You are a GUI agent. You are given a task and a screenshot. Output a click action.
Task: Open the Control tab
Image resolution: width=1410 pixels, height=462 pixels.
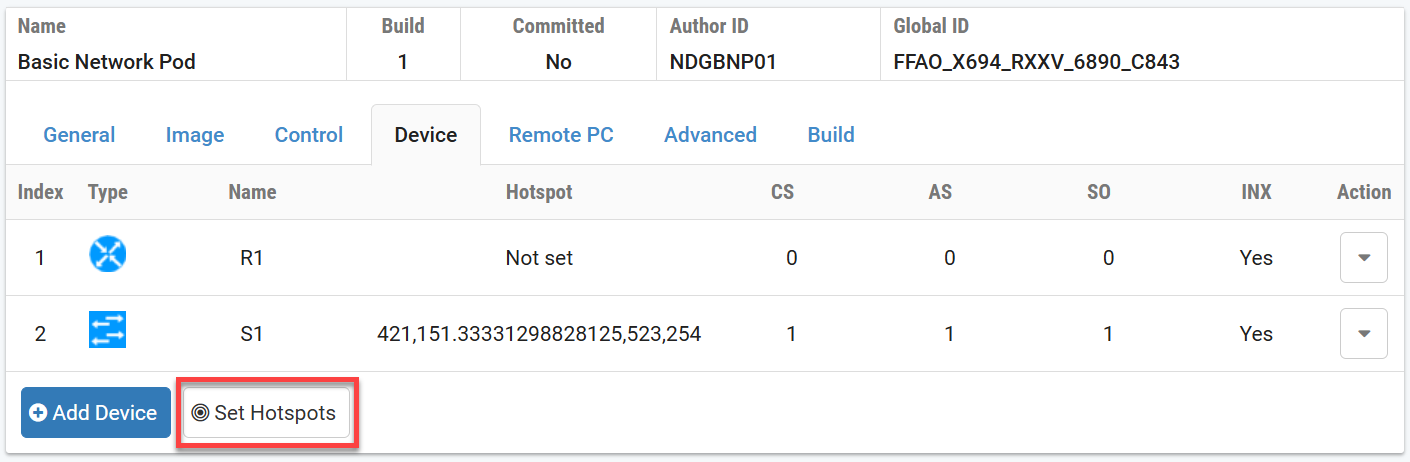click(309, 135)
